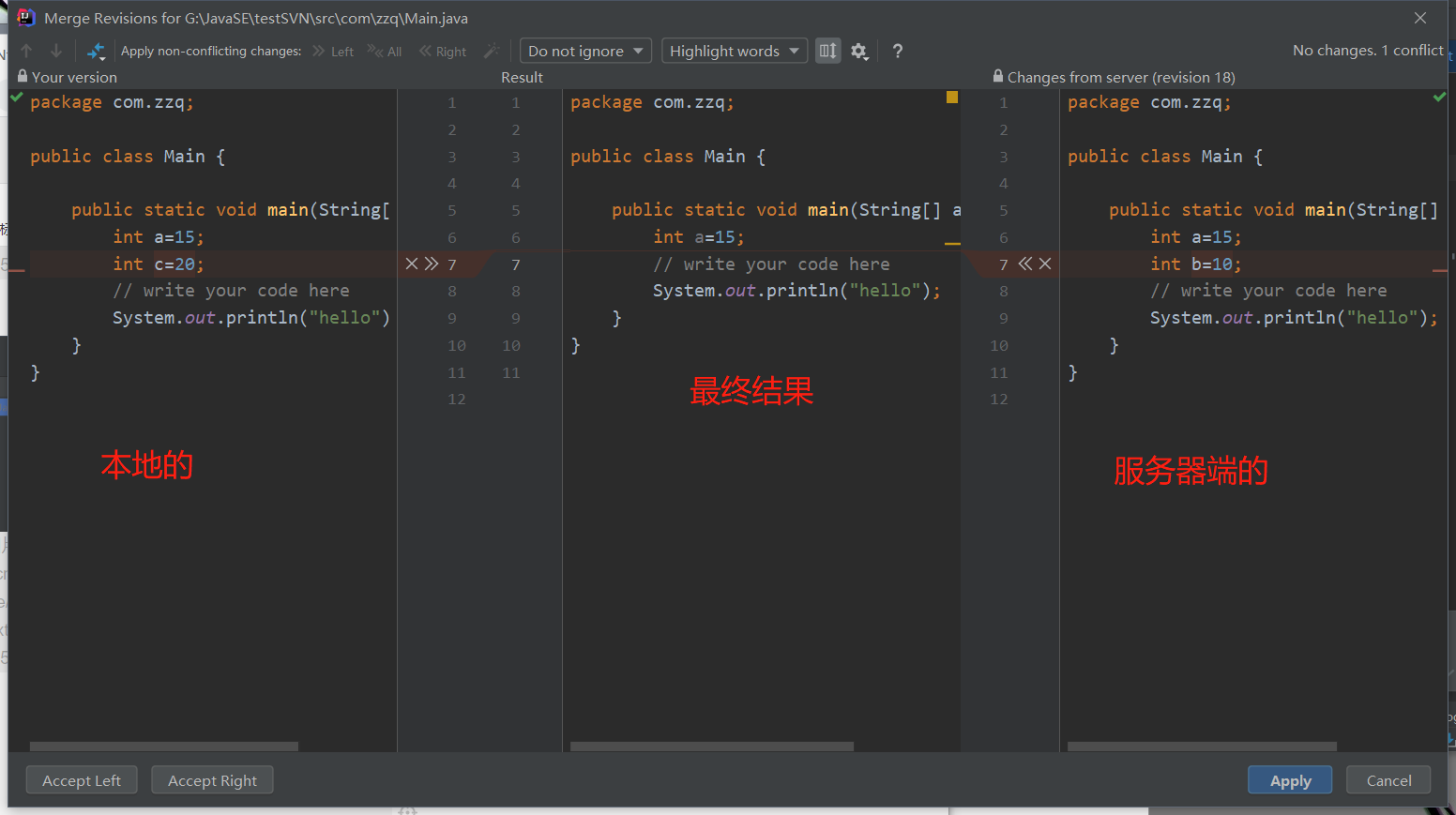Click 'public class Main {' in left pane
Image resolution: width=1456 pixels, height=815 pixels.
coord(128,156)
